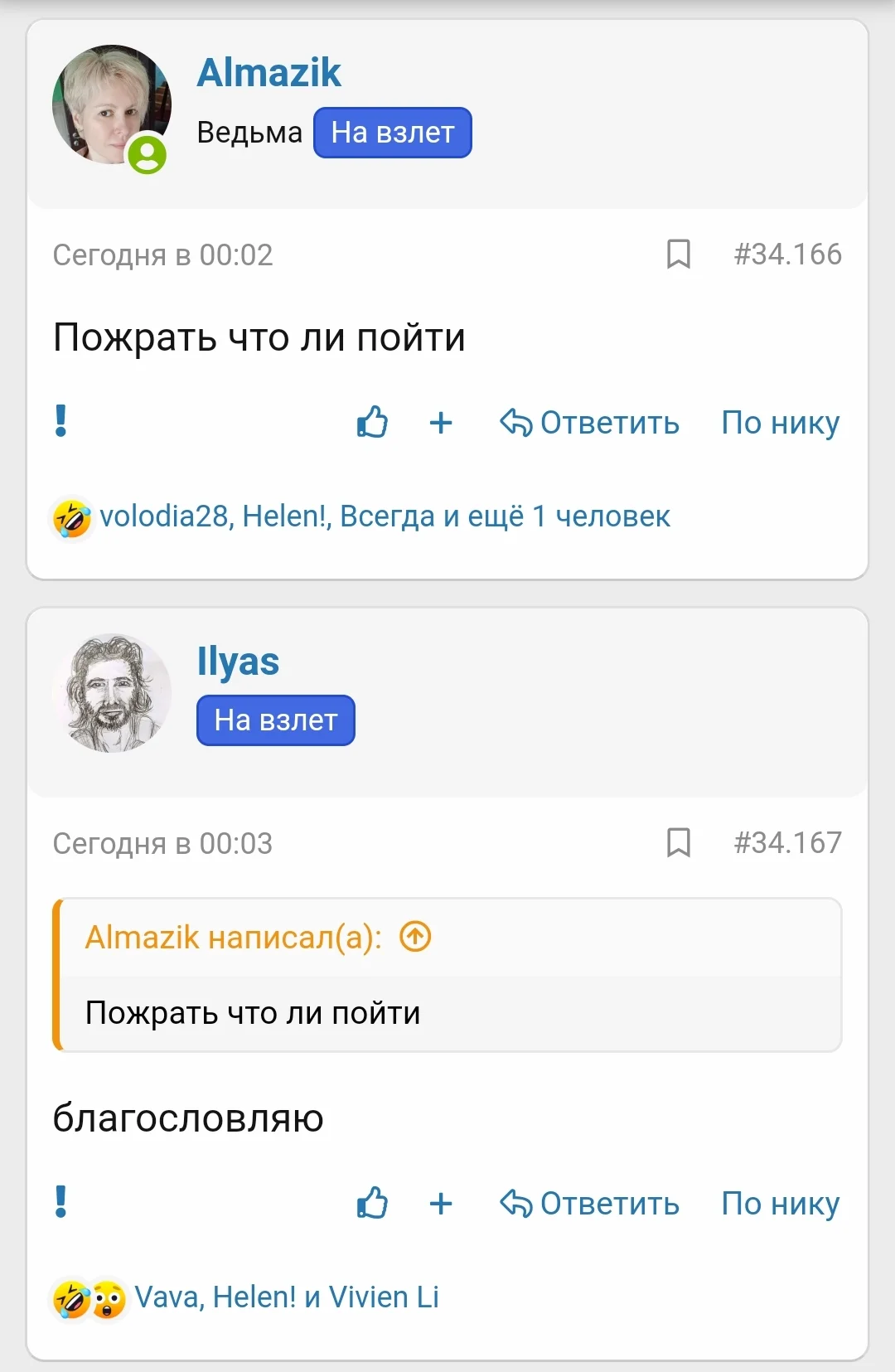Click 'По нику' on Ilyas's post
The height and width of the screenshot is (1372, 895).
781,1204
